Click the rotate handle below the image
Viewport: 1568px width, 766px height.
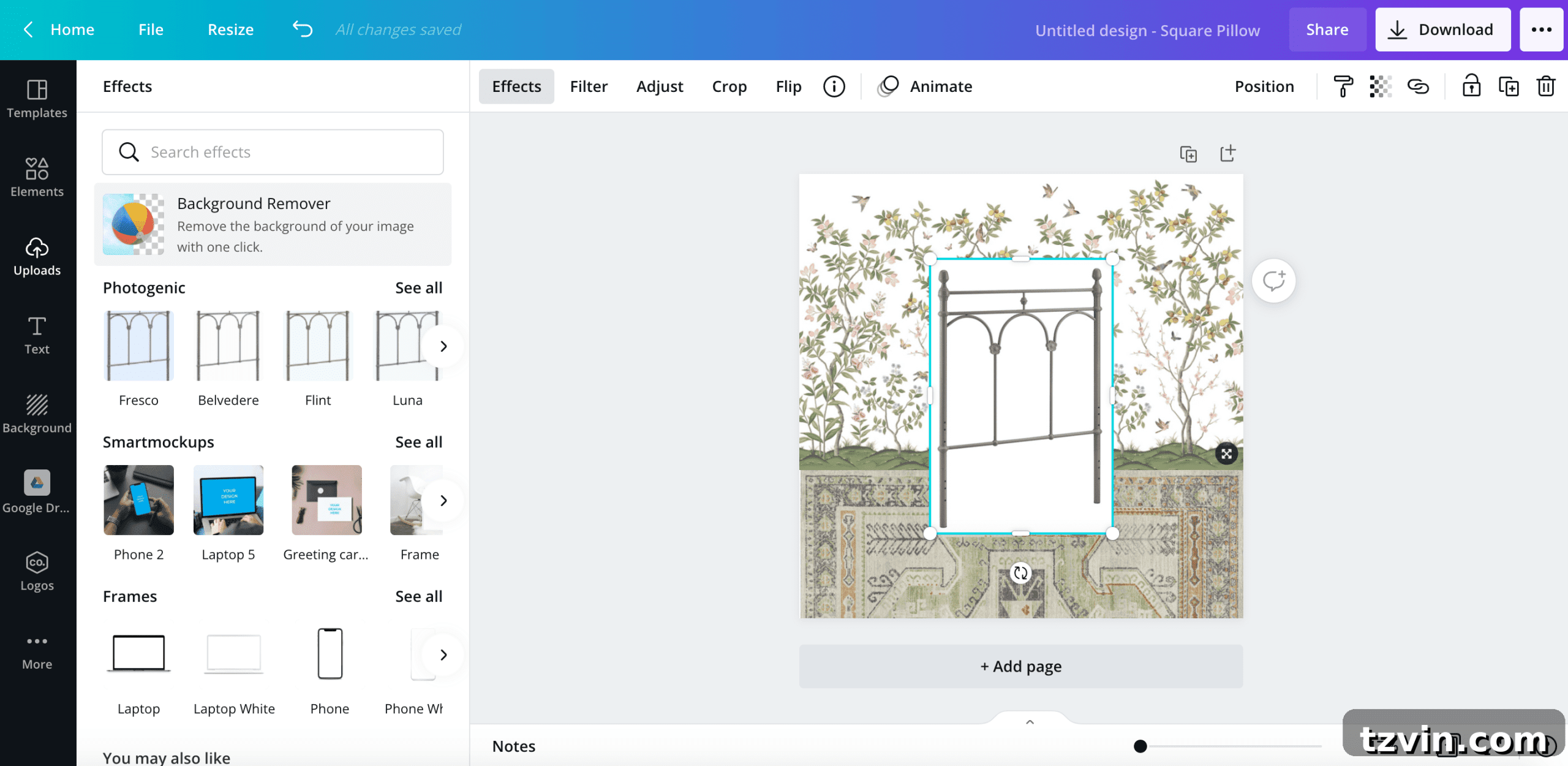[1020, 573]
